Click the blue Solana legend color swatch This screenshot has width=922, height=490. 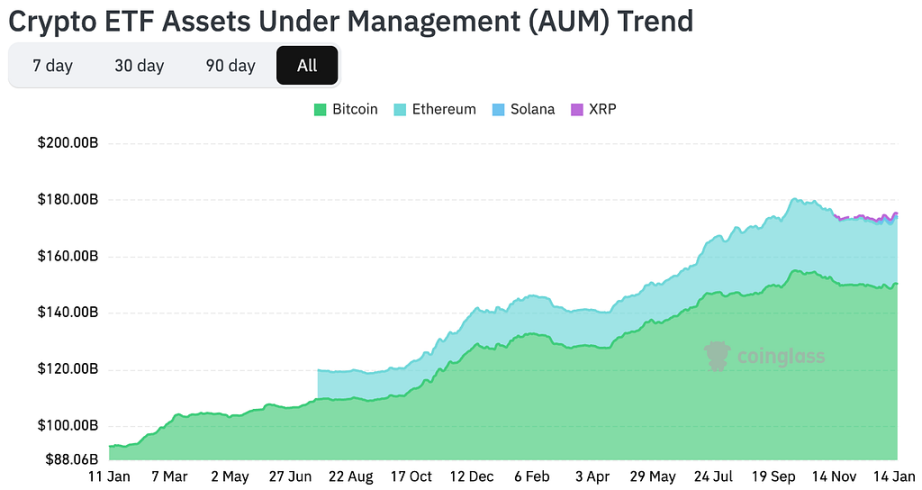click(x=498, y=109)
